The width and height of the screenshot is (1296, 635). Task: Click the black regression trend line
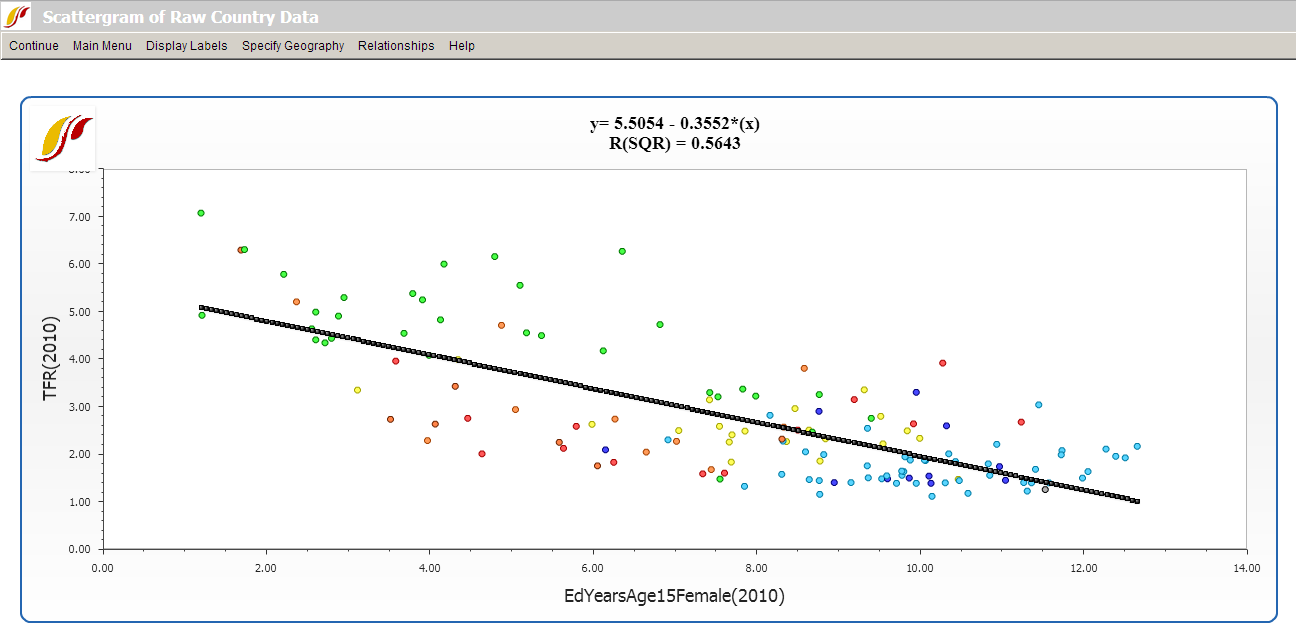pyautogui.click(x=660, y=403)
